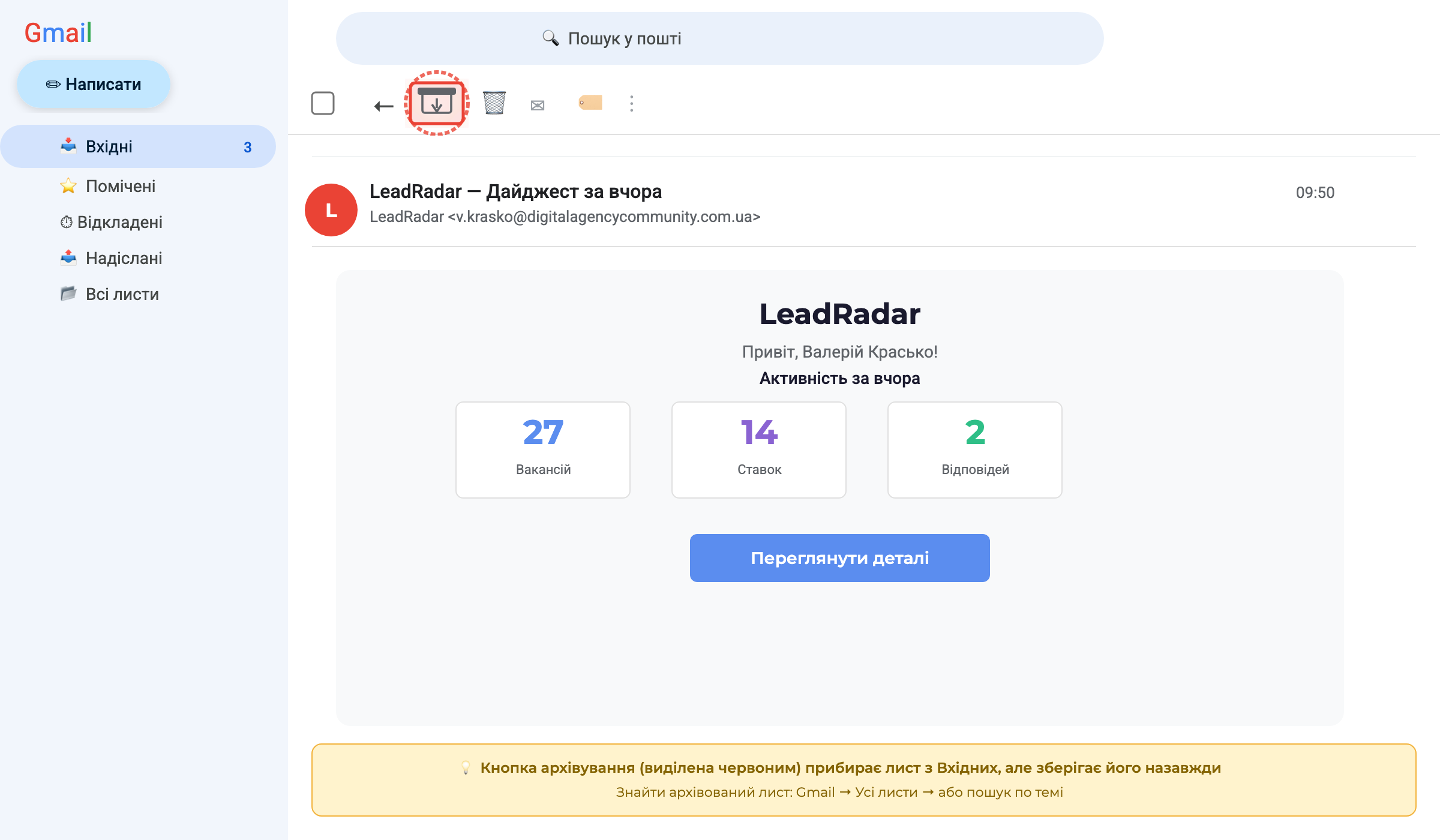Click the trash Delete icon

click(x=494, y=103)
